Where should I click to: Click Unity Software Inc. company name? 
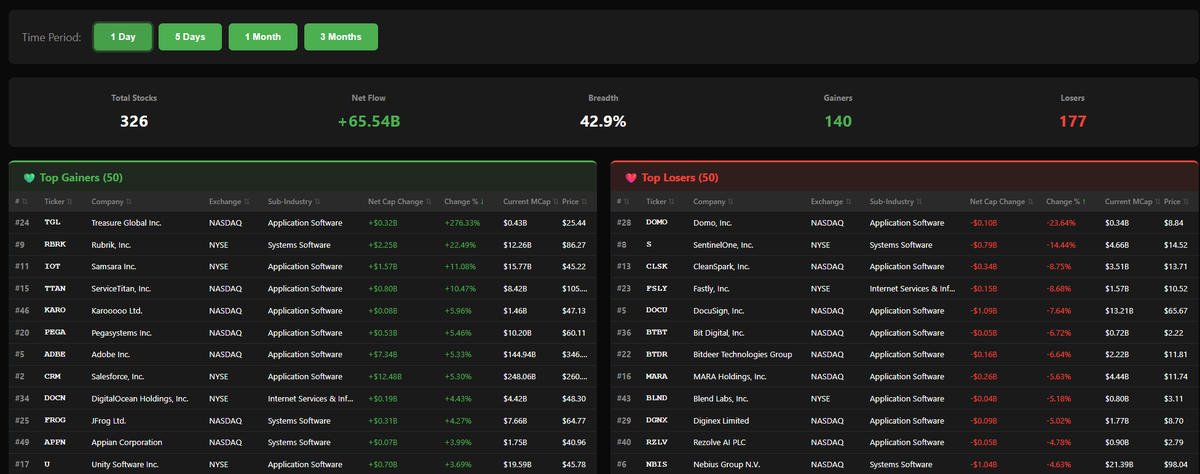[x=125, y=464]
